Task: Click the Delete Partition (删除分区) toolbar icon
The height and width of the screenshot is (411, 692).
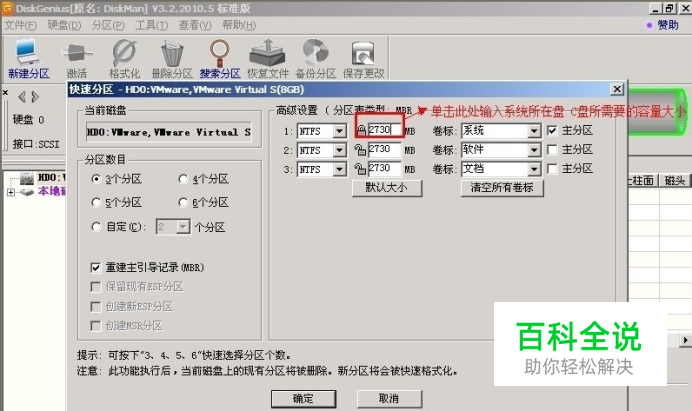Action: 172,58
